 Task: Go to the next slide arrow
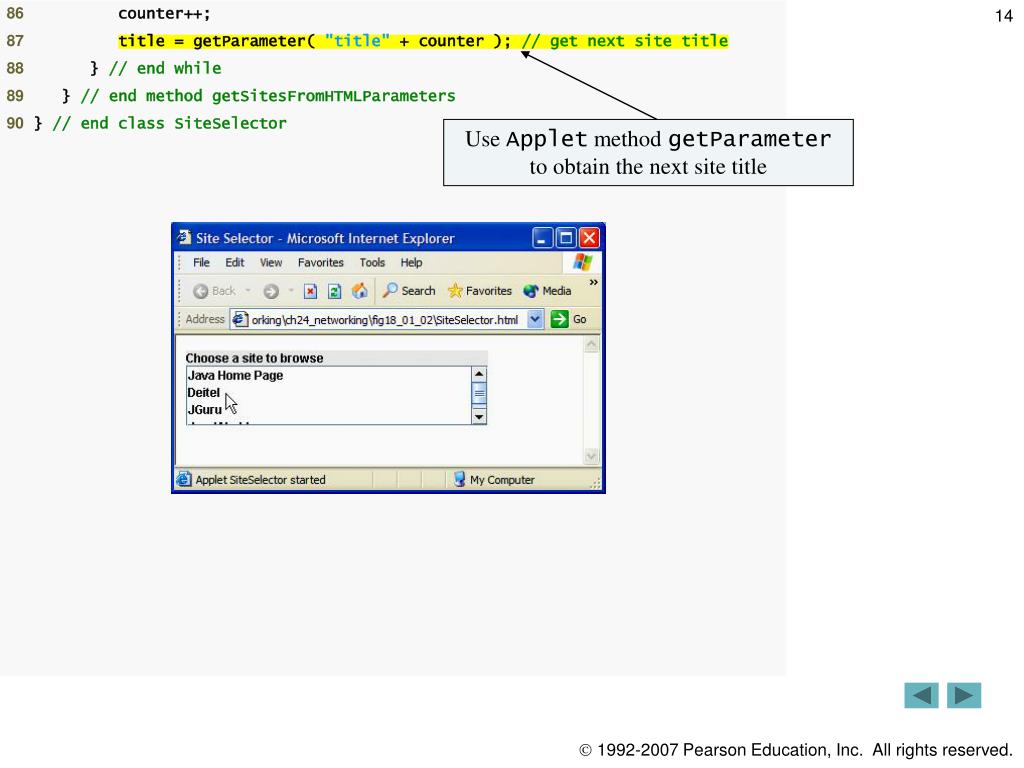click(x=964, y=695)
